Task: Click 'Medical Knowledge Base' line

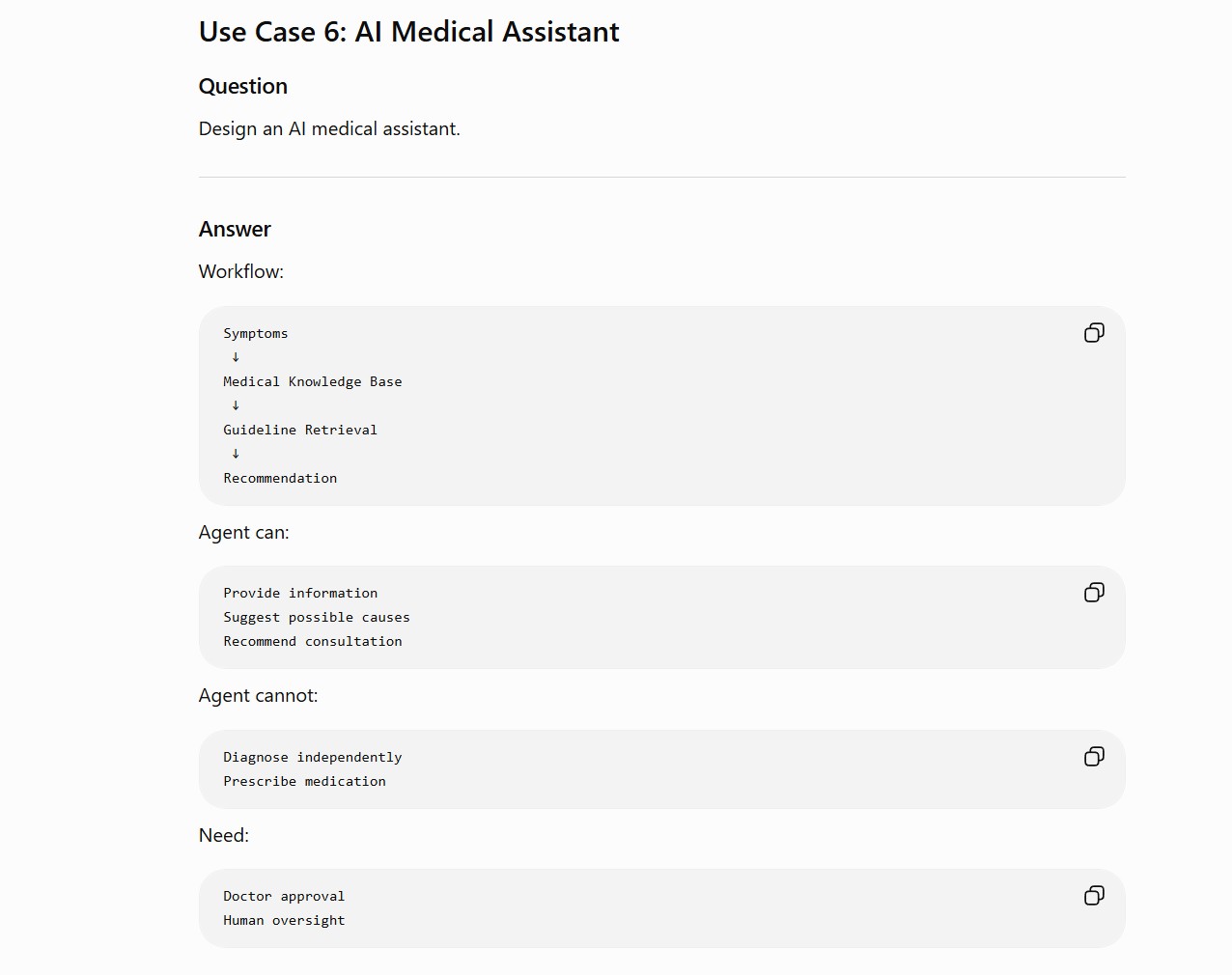Action: [x=313, y=382]
